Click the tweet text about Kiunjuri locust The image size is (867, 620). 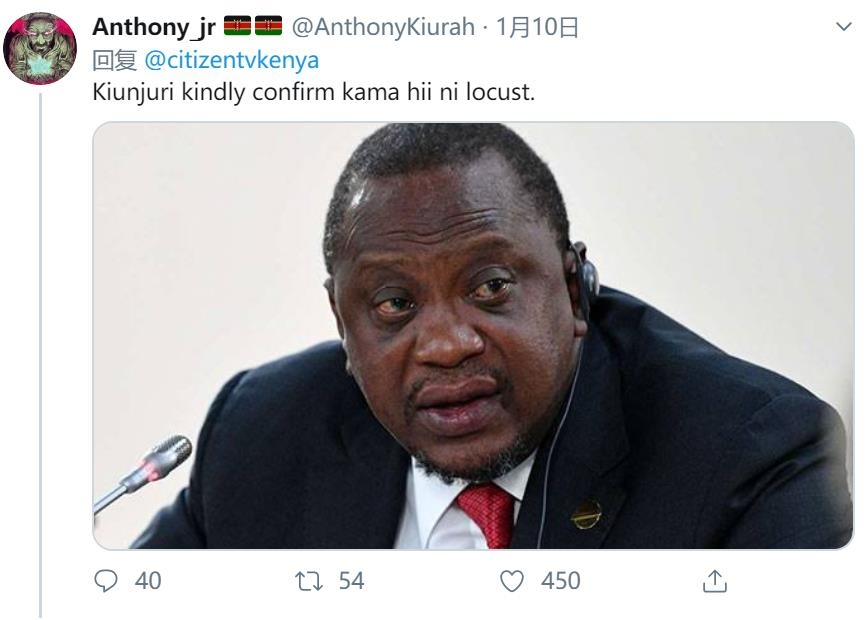click(314, 92)
